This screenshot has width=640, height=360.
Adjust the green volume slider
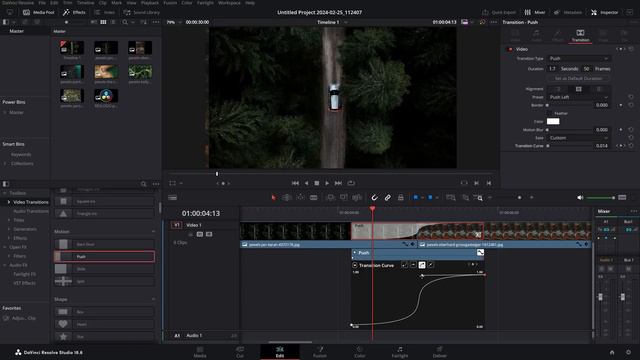click(600, 198)
